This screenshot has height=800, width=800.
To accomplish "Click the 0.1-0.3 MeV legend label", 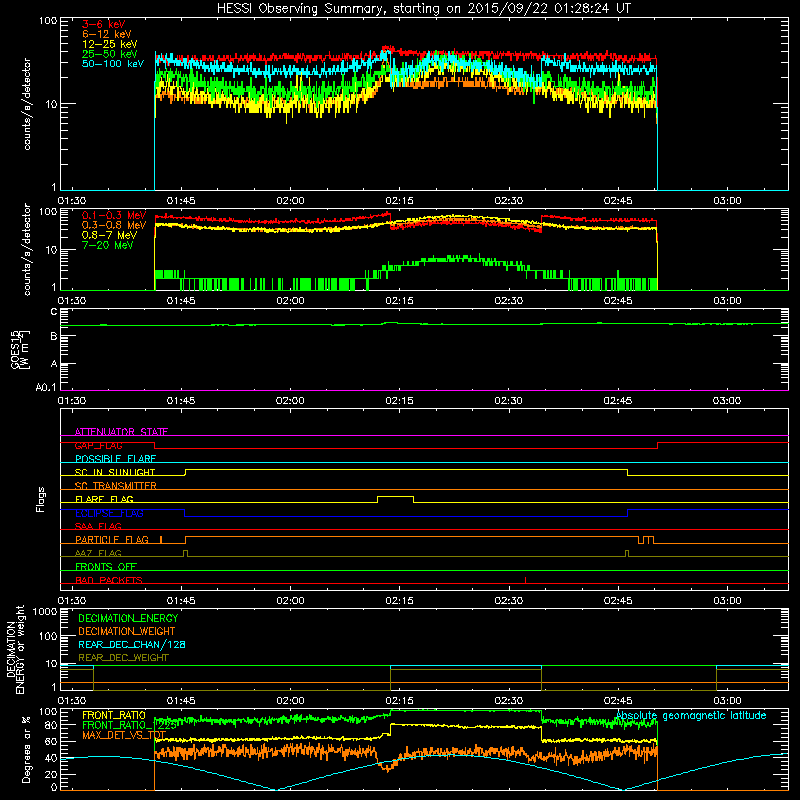I will (x=114, y=215).
